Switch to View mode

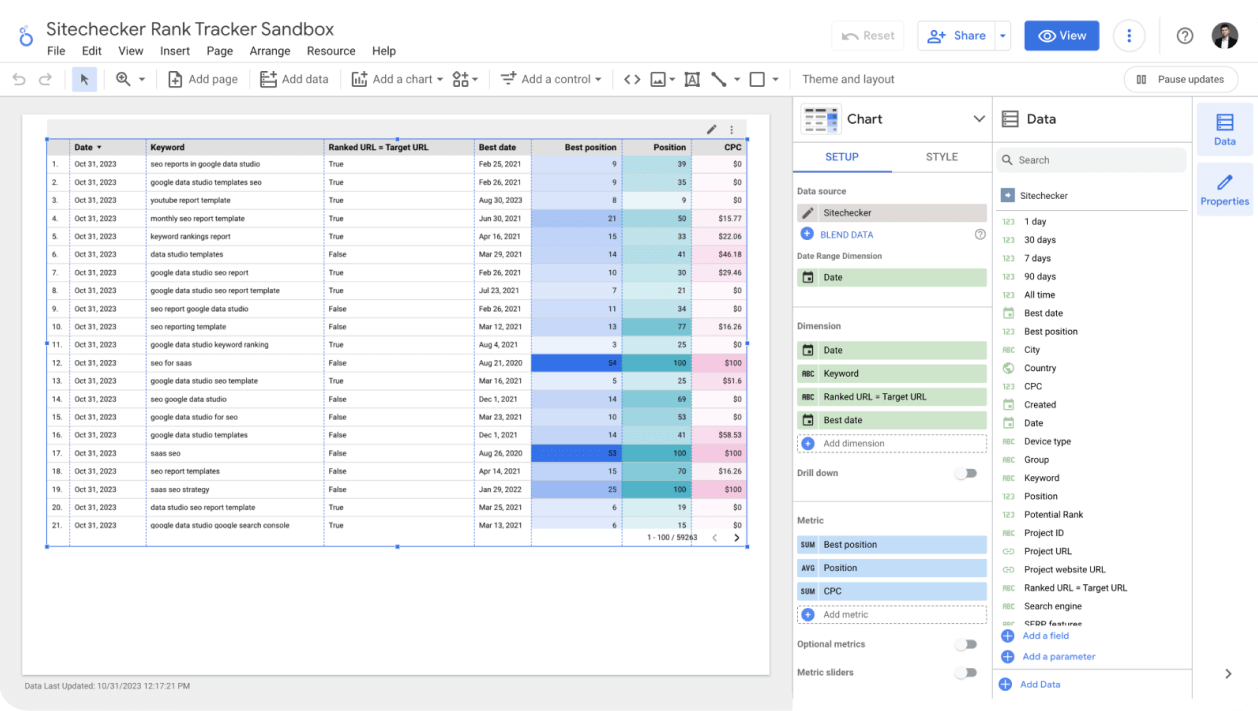tap(1062, 36)
